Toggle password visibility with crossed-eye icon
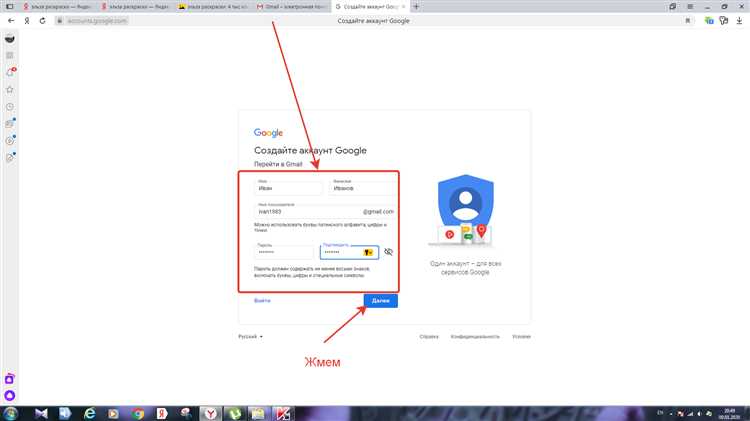The height and width of the screenshot is (421, 750). coord(388,252)
